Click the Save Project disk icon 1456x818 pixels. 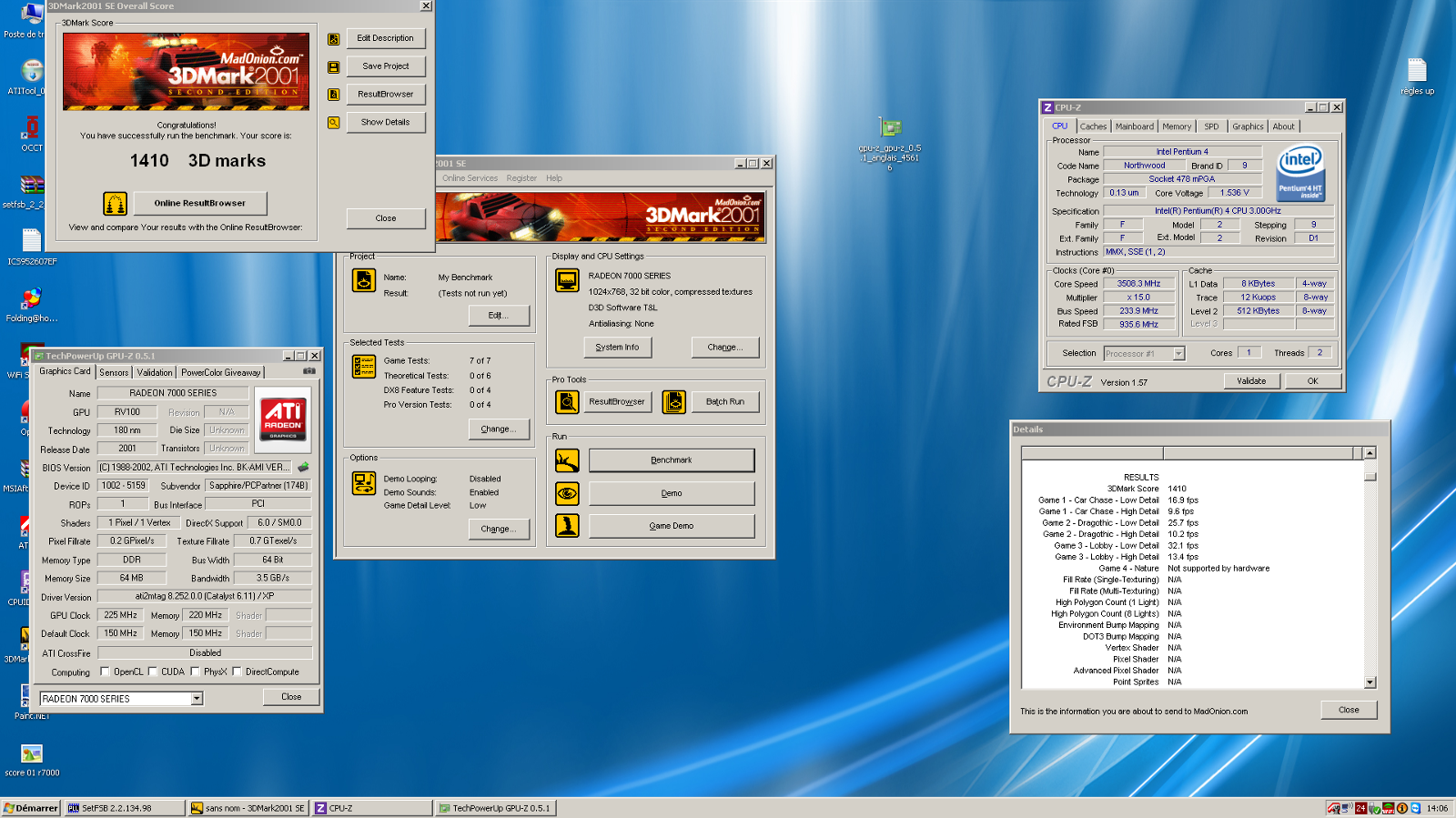(x=334, y=67)
